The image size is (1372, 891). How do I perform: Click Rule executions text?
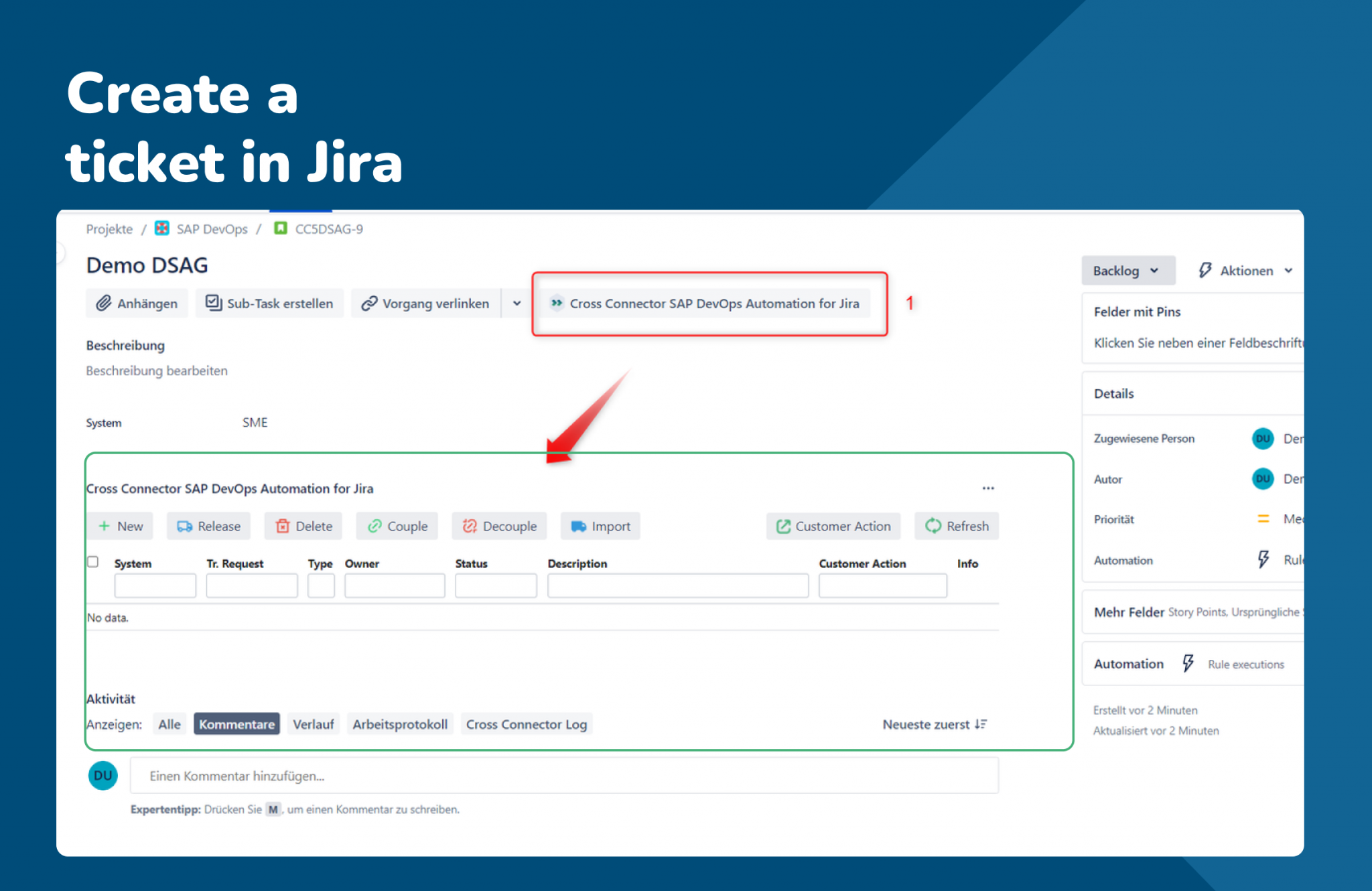point(1246,665)
